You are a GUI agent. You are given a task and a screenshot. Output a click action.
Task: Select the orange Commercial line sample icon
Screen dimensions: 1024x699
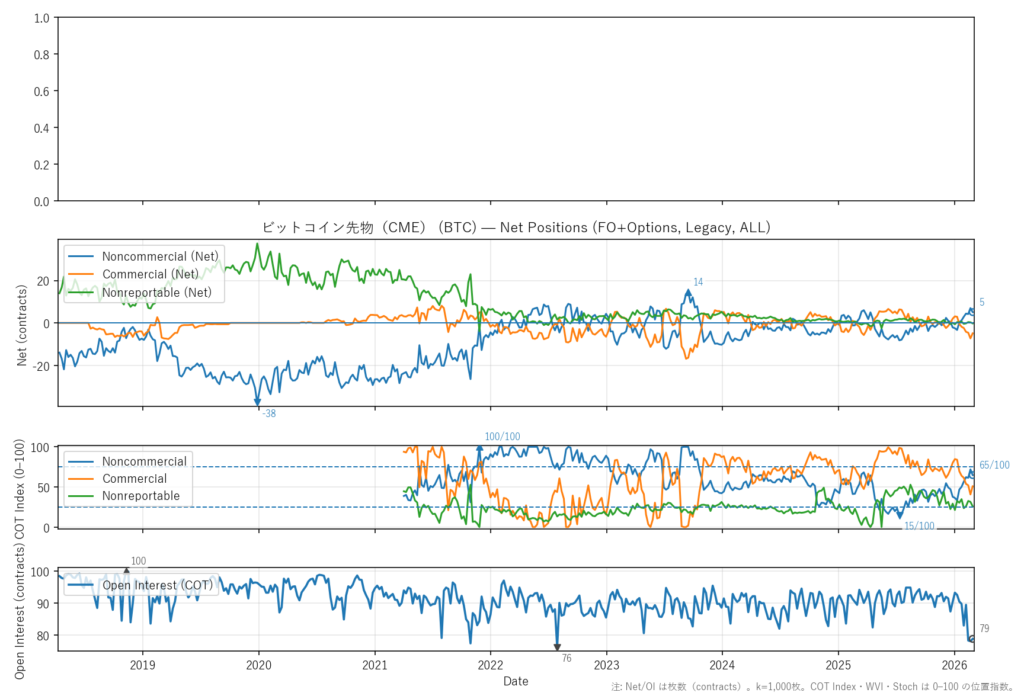(x=83, y=274)
